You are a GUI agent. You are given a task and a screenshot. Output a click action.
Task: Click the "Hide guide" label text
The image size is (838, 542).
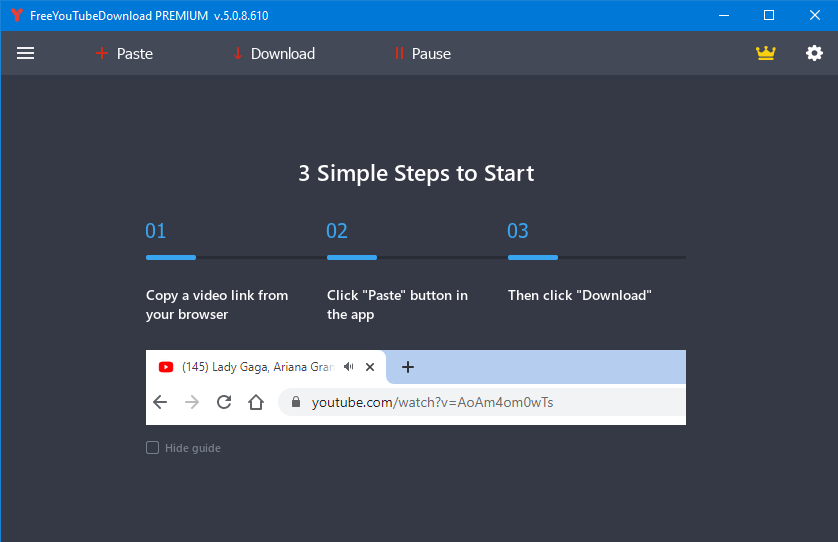192,448
